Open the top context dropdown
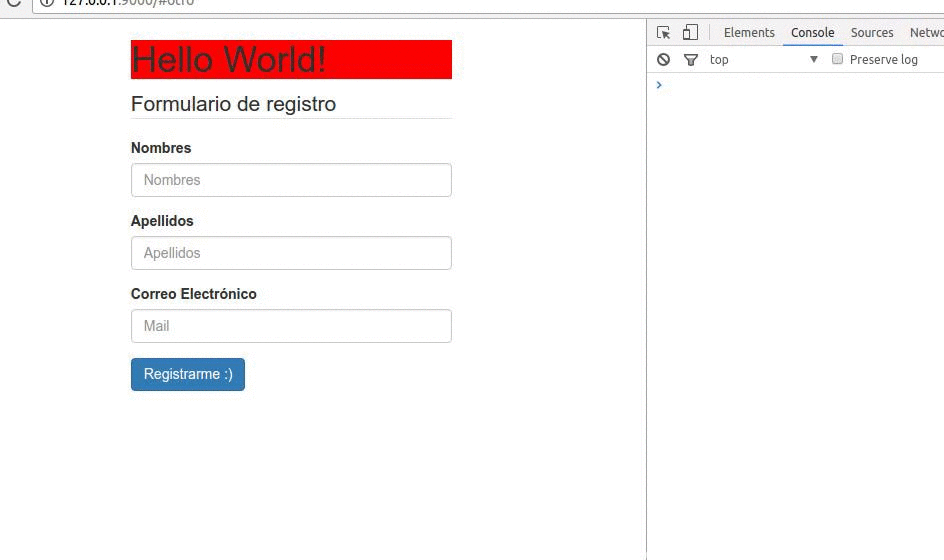Viewport: 944px width, 560px height. coord(763,59)
